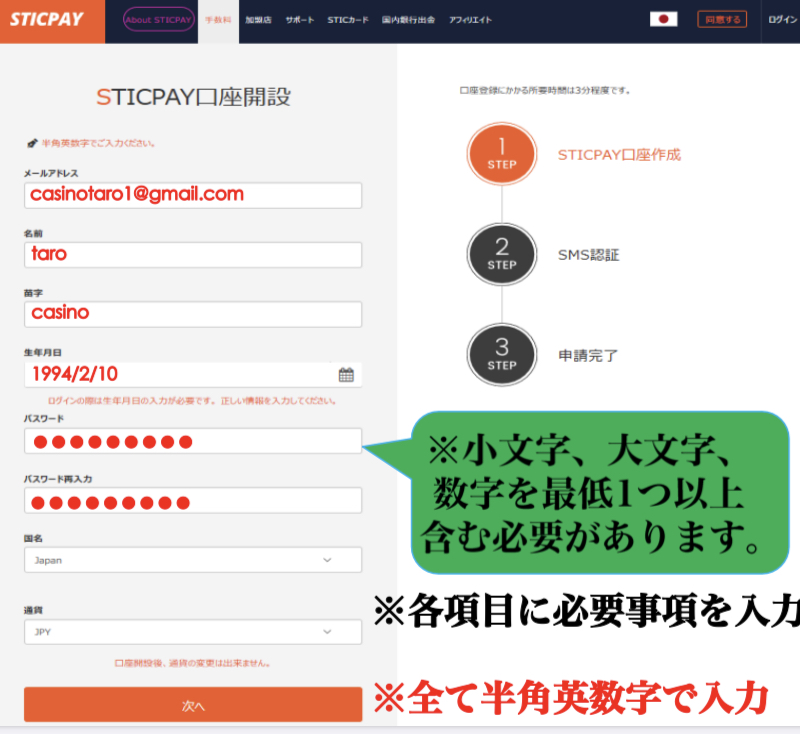Image resolution: width=800 pixels, height=734 pixels.
Task: Click the 苗字 field containing casino
Action: 193,314
